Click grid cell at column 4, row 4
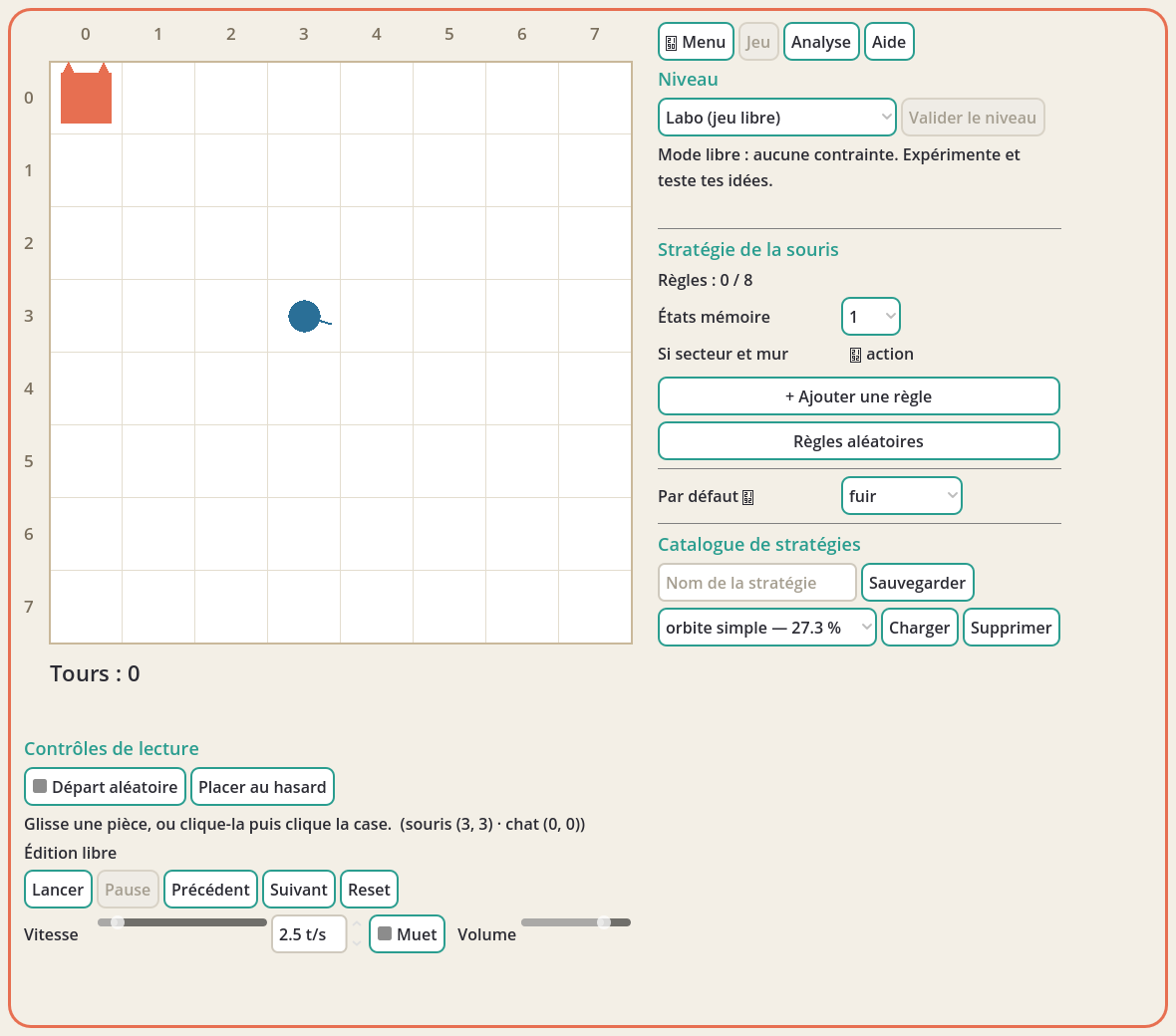Image resolution: width=1176 pixels, height=1036 pixels. [x=377, y=388]
